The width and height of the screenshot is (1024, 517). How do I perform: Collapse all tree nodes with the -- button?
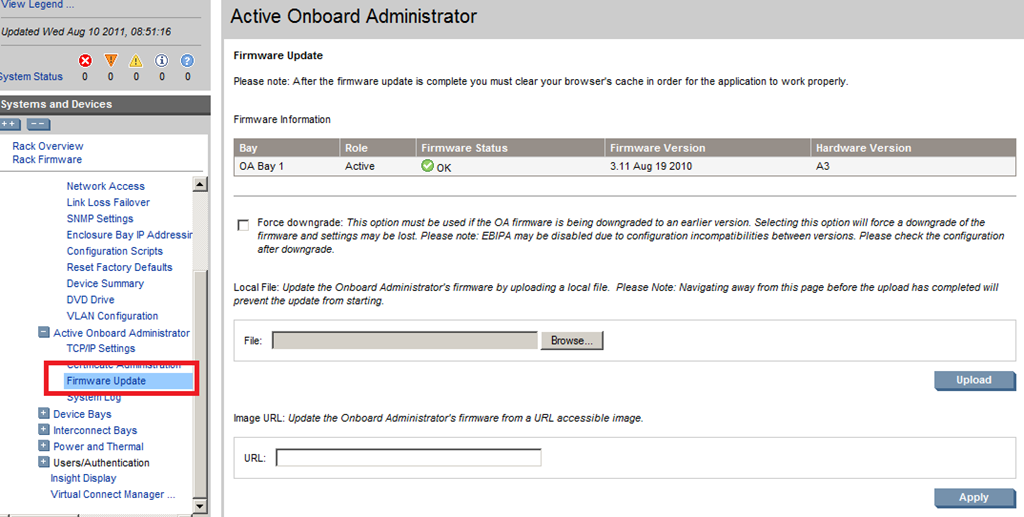tap(37, 124)
